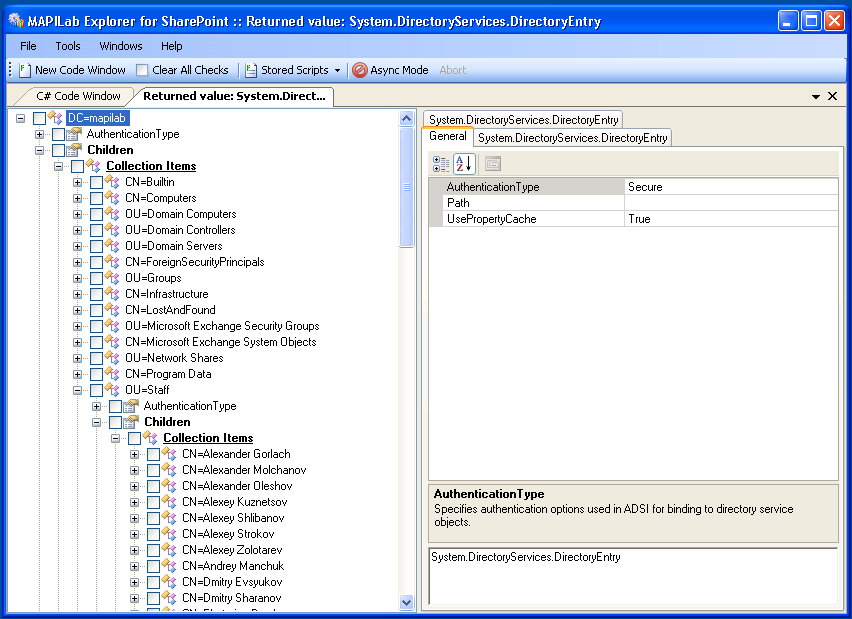Click the UsePropertyCache value True

731,219
